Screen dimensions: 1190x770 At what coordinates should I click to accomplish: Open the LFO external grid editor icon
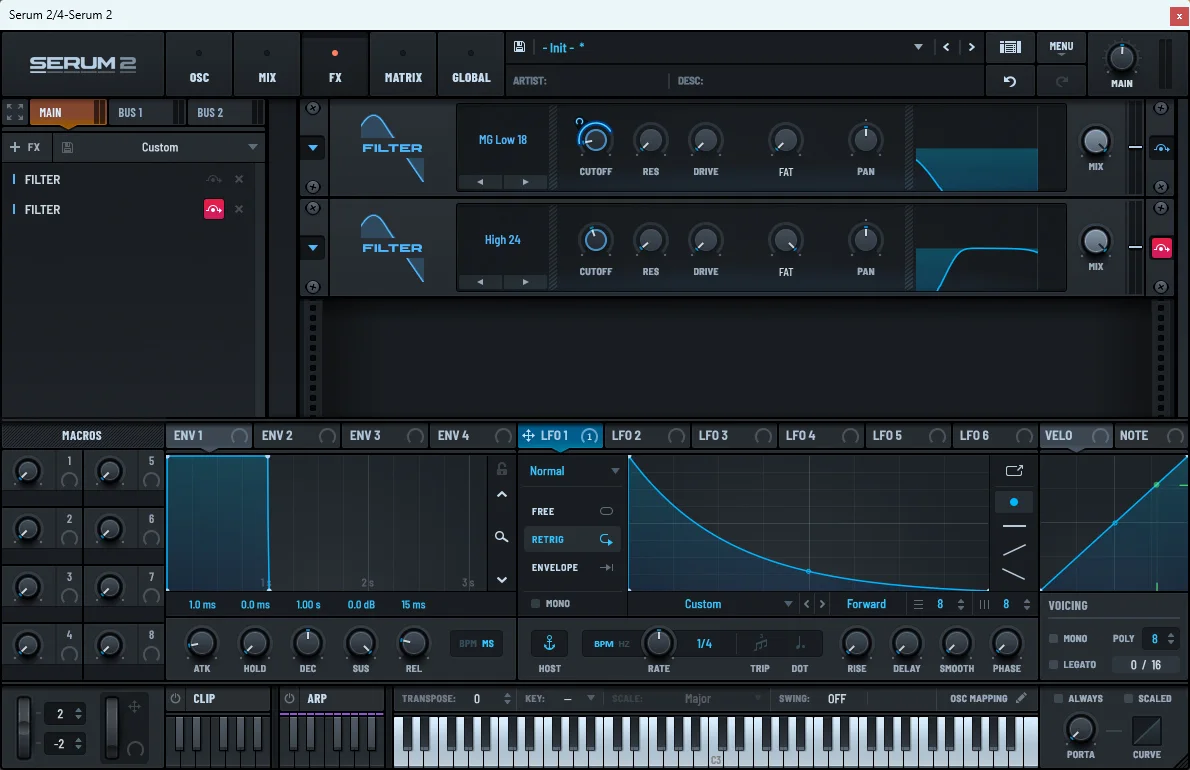tap(1013, 470)
